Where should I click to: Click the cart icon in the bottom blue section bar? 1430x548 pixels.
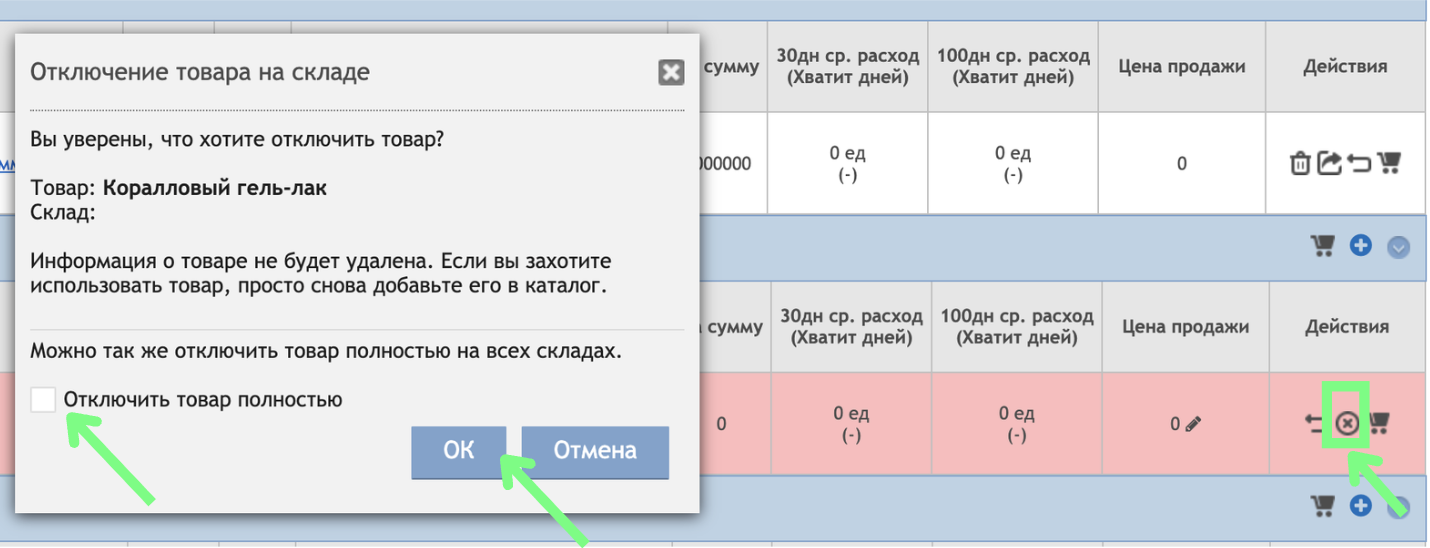coord(1323,507)
